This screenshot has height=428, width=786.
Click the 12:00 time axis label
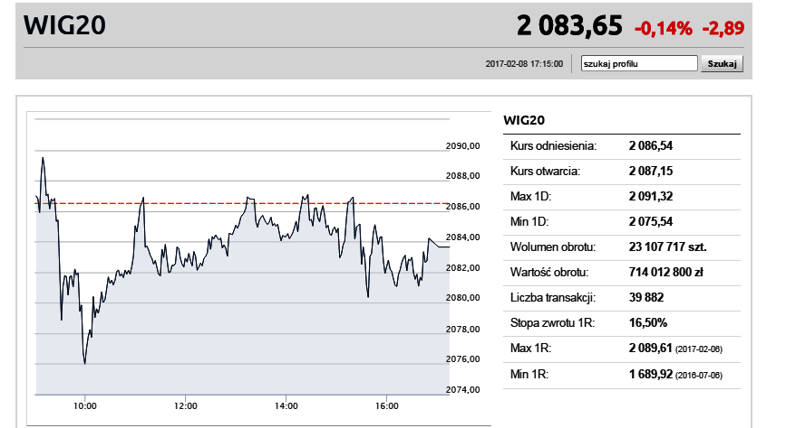click(185, 406)
